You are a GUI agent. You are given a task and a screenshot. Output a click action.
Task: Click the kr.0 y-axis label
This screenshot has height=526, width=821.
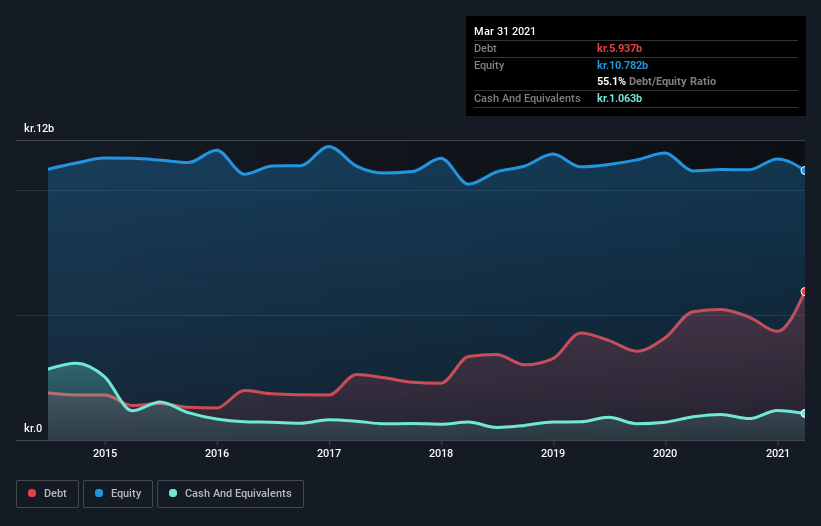(32, 428)
